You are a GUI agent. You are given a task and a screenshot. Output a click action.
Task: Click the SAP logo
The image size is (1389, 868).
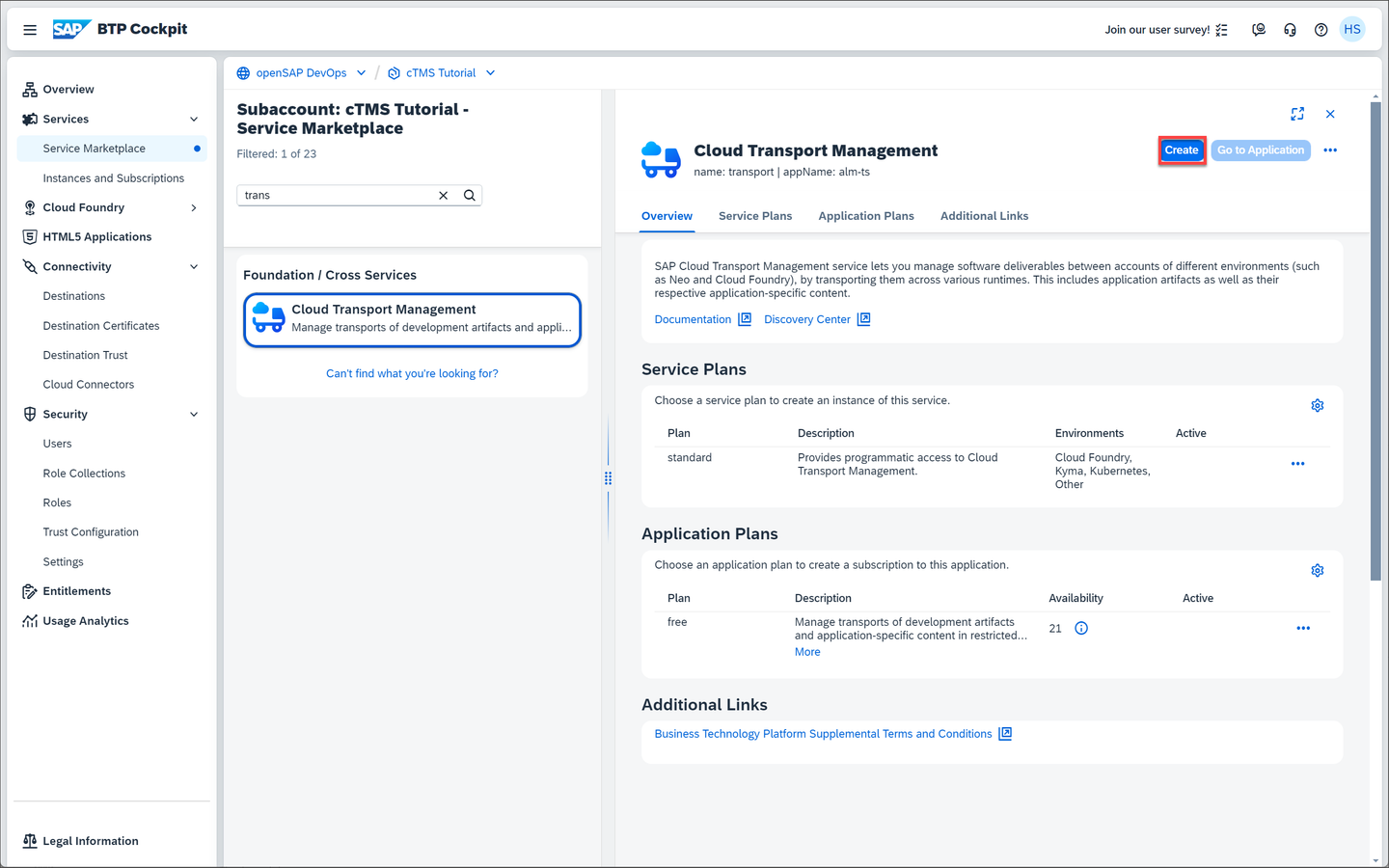[71, 29]
